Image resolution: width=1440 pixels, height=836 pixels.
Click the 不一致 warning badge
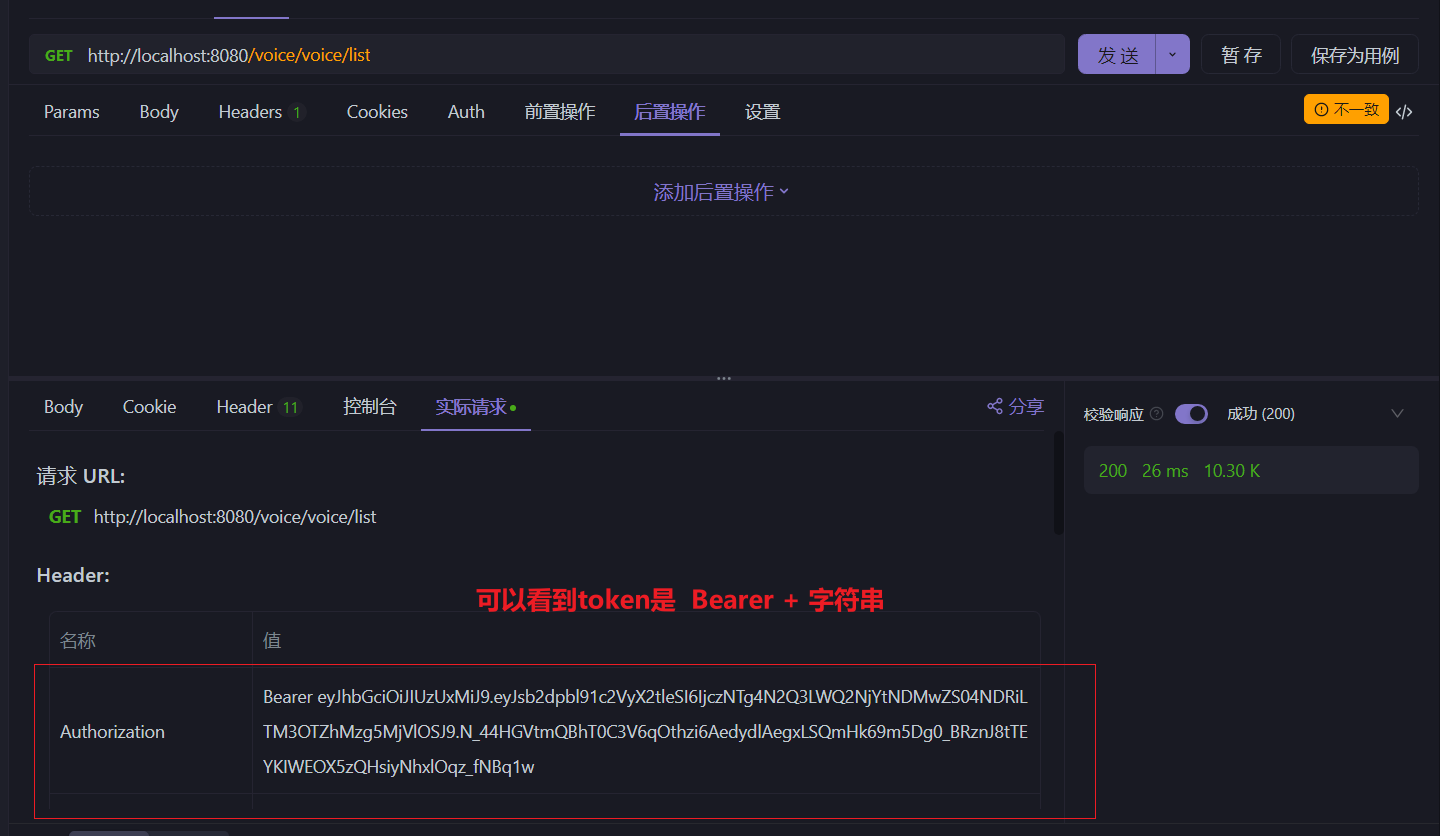tap(1346, 109)
